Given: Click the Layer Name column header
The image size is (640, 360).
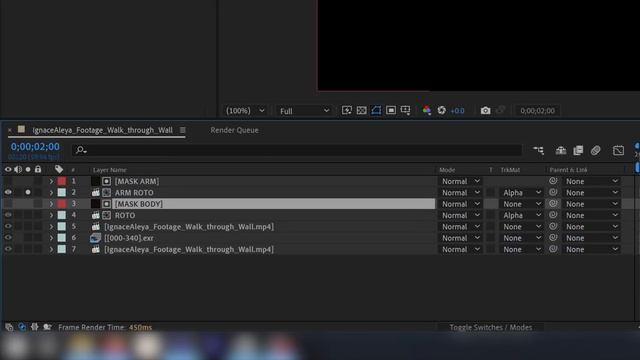Looking at the screenshot, I should [x=109, y=169].
